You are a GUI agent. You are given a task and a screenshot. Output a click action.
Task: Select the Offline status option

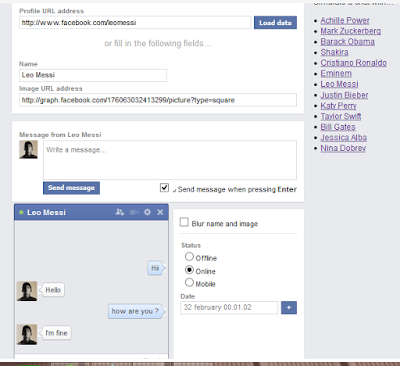189,257
